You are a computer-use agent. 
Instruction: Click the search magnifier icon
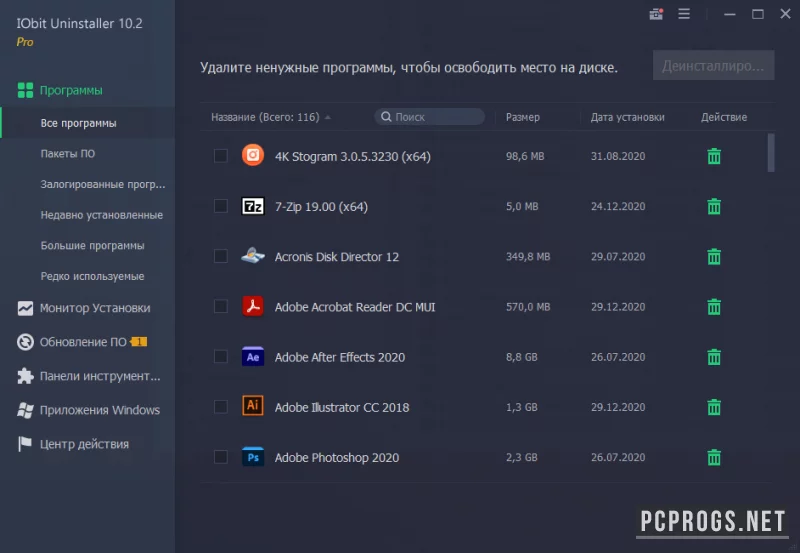[x=386, y=117]
